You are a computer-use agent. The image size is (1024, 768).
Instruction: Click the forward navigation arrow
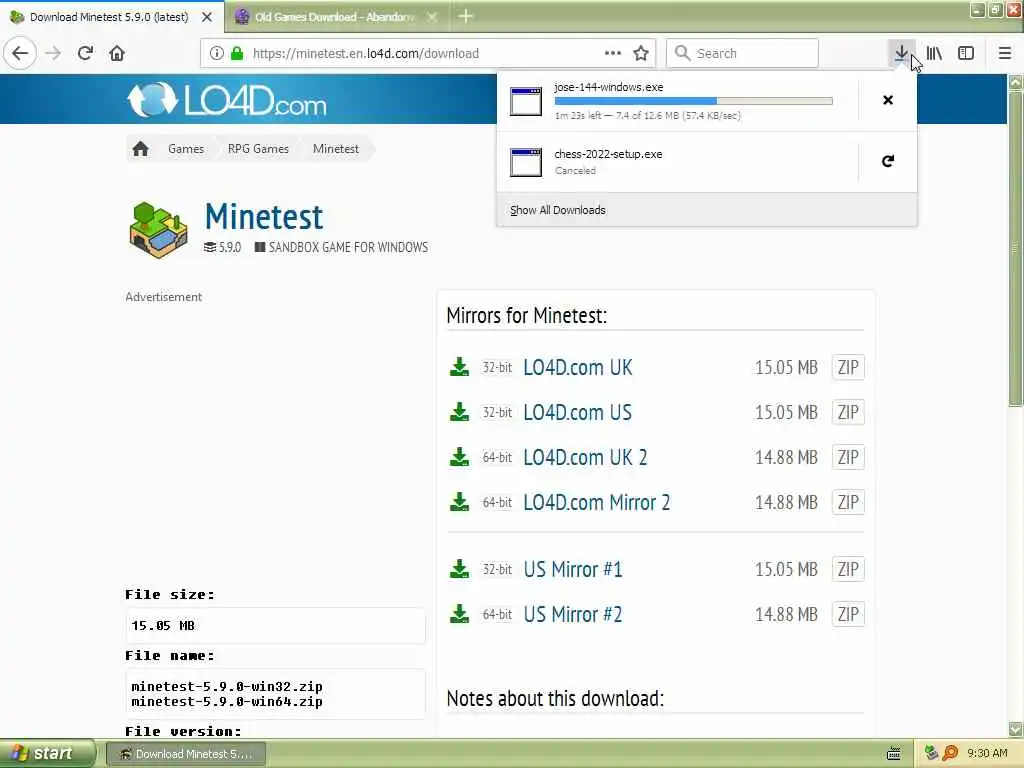point(53,53)
